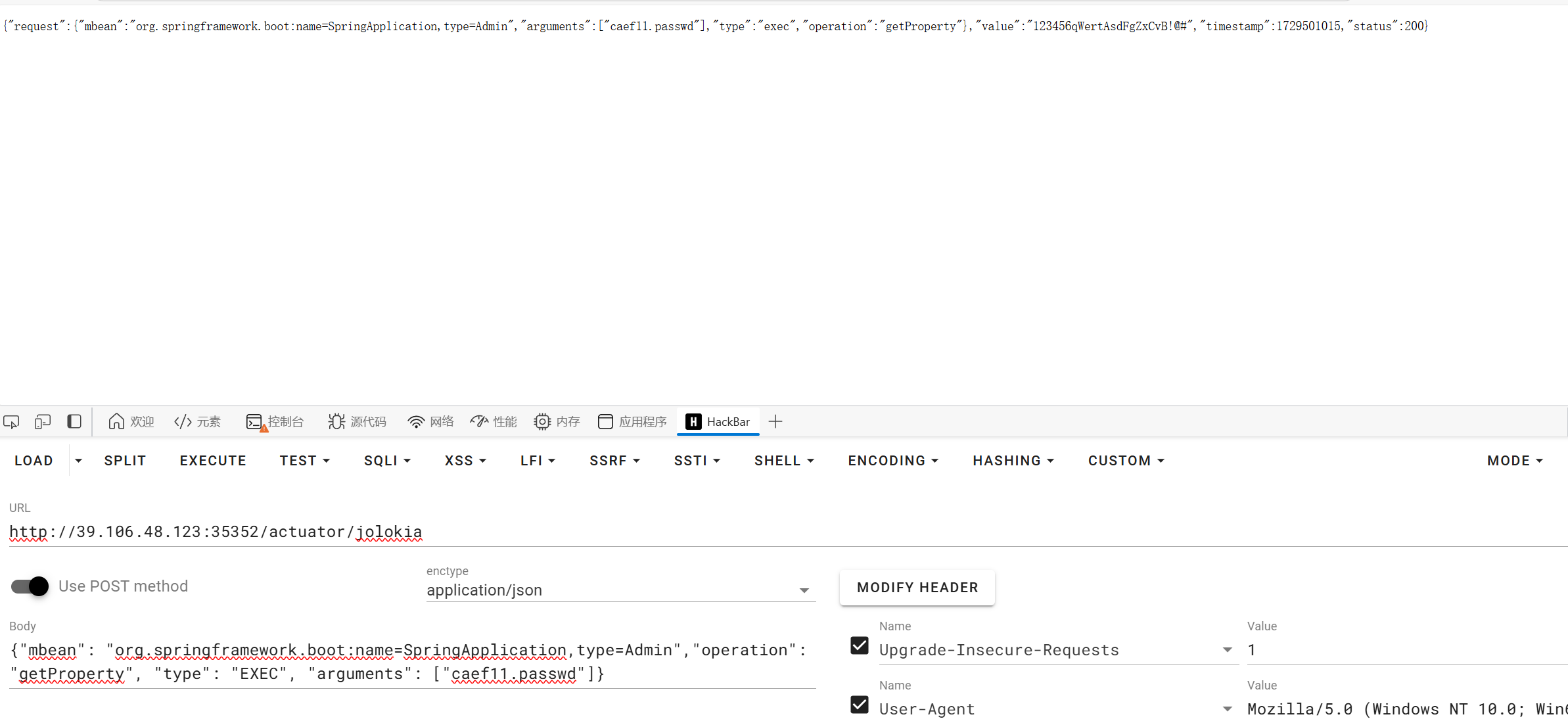Click the EXECUTE button
This screenshot has width=1568, height=723.
click(x=213, y=461)
